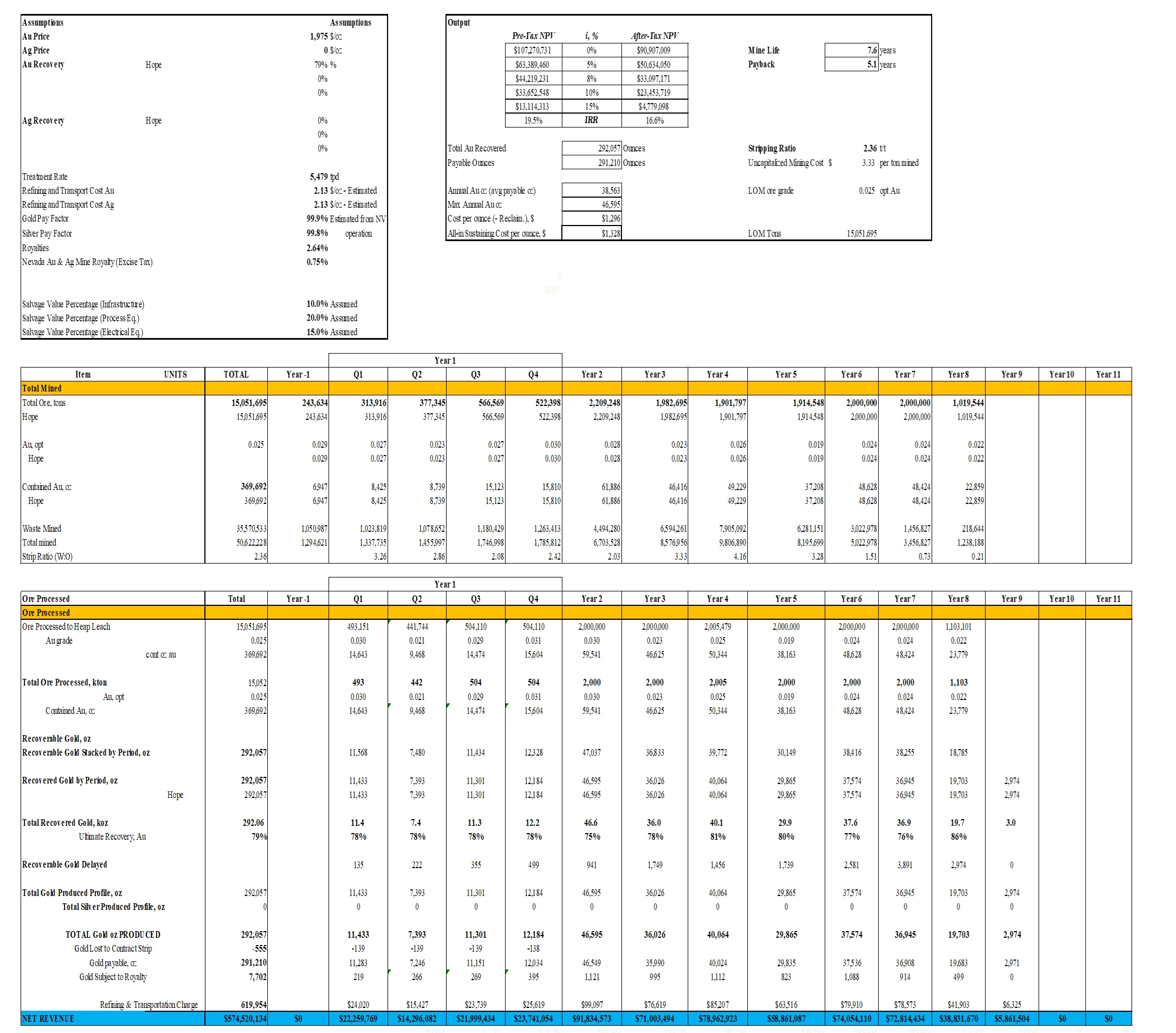Select All-in Sustaining Cost $1,328 cell

click(591, 234)
